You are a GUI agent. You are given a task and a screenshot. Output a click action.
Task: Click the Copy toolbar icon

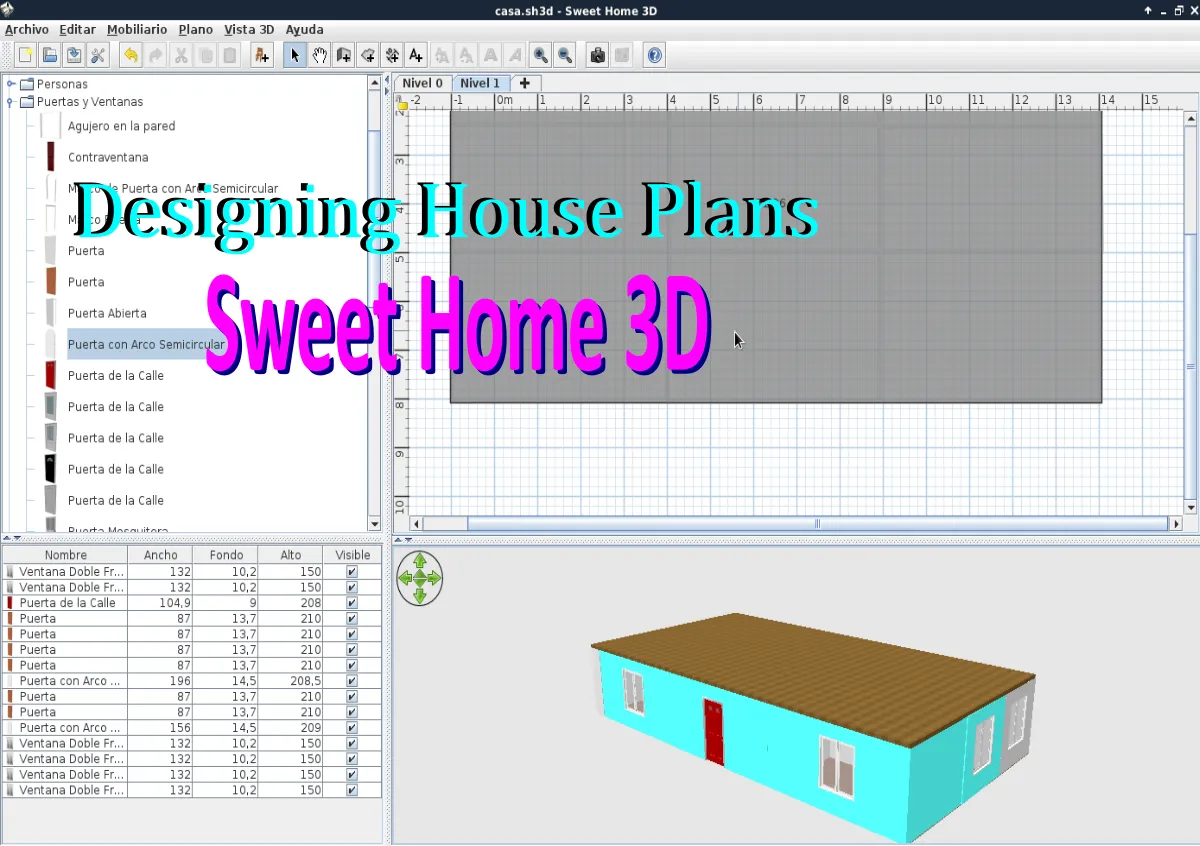[x=205, y=55]
